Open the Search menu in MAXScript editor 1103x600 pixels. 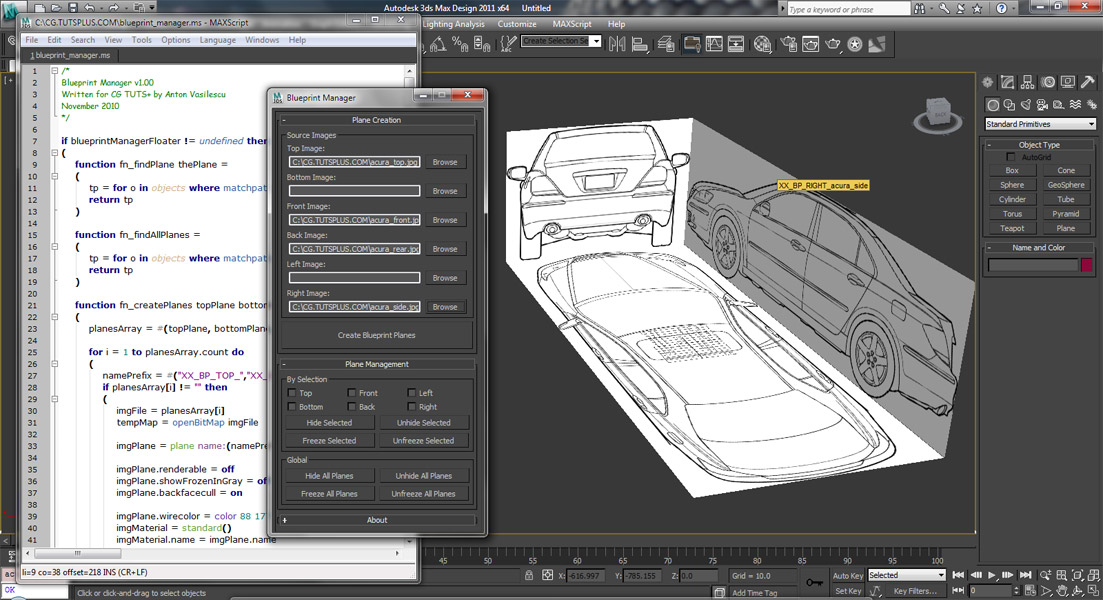82,40
